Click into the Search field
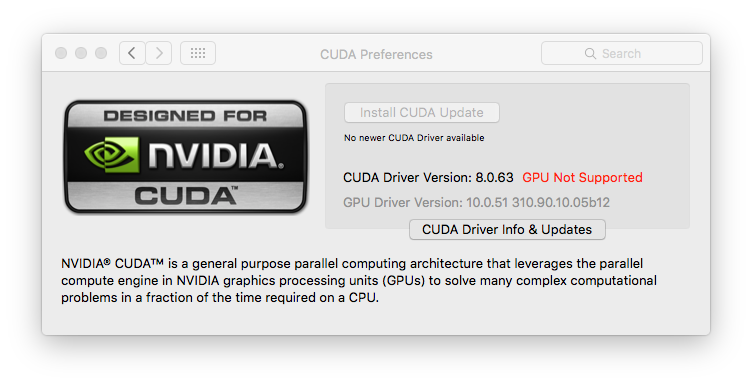The width and height of the screenshot is (752, 385). pos(622,53)
